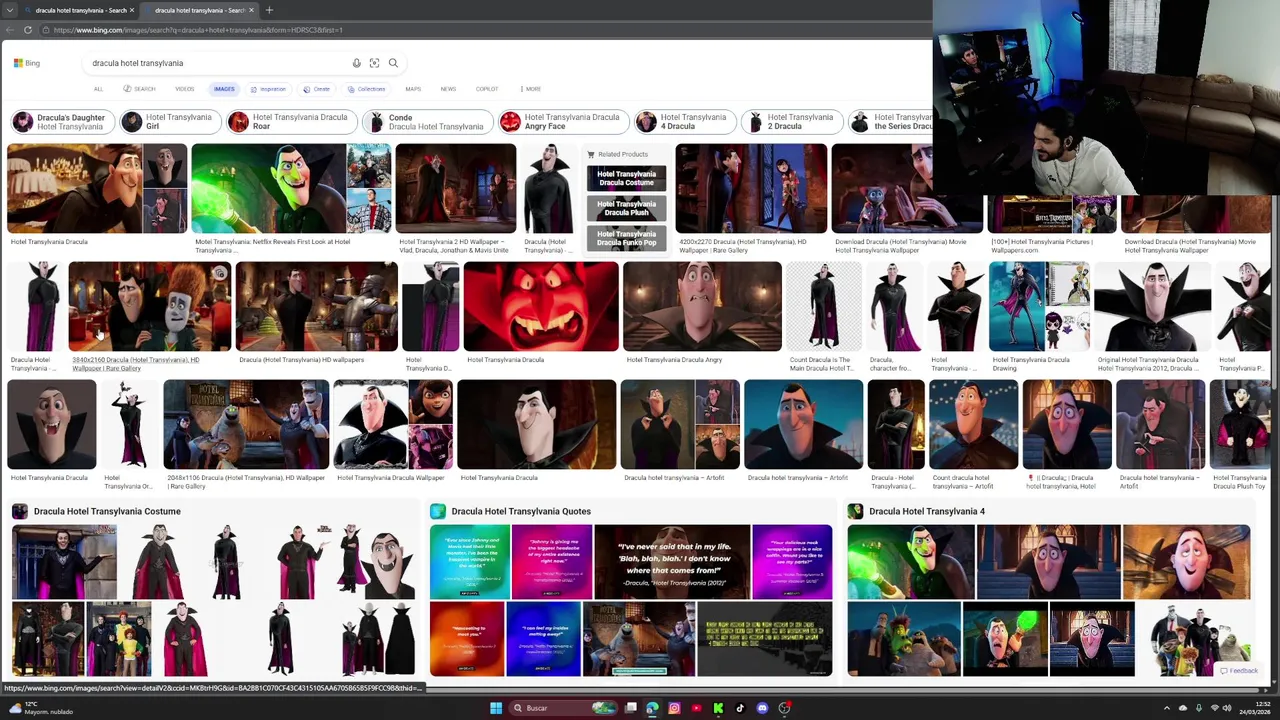Image resolution: width=1280 pixels, height=720 pixels.
Task: Click system tray volume speaker icon
Action: (x=1227, y=708)
